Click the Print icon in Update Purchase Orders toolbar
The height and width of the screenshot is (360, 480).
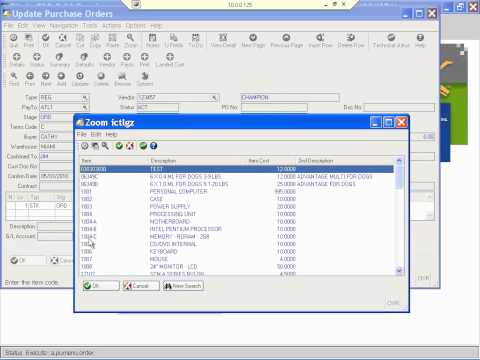coord(29,38)
